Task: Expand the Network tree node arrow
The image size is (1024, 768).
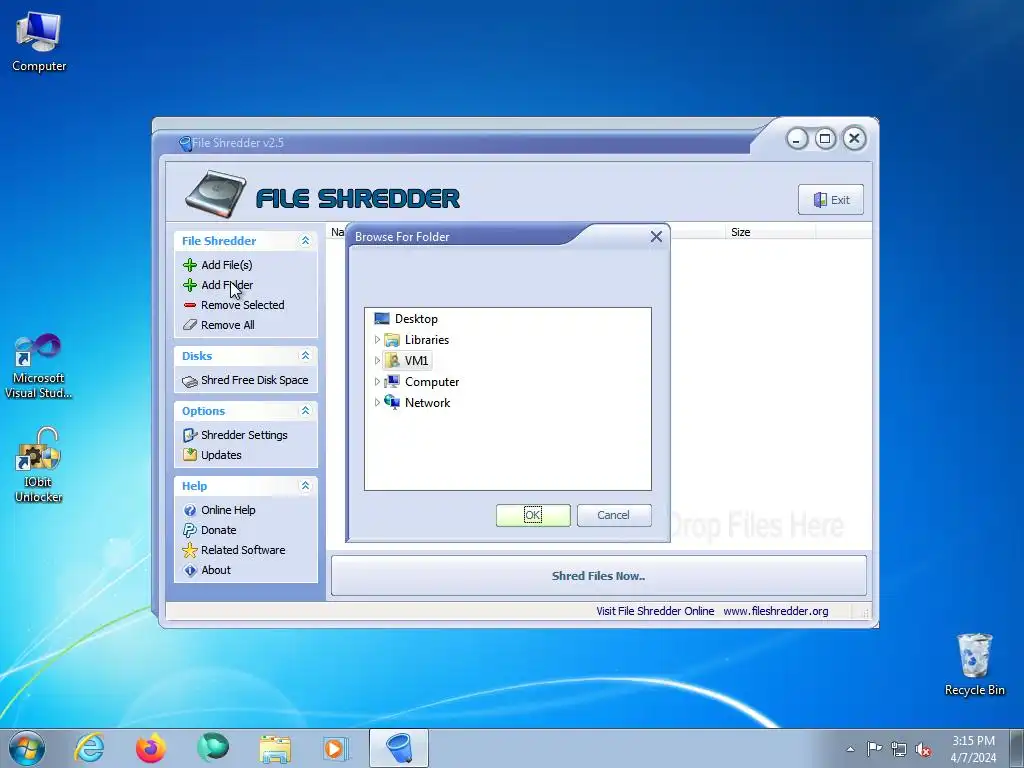Action: coord(377,402)
